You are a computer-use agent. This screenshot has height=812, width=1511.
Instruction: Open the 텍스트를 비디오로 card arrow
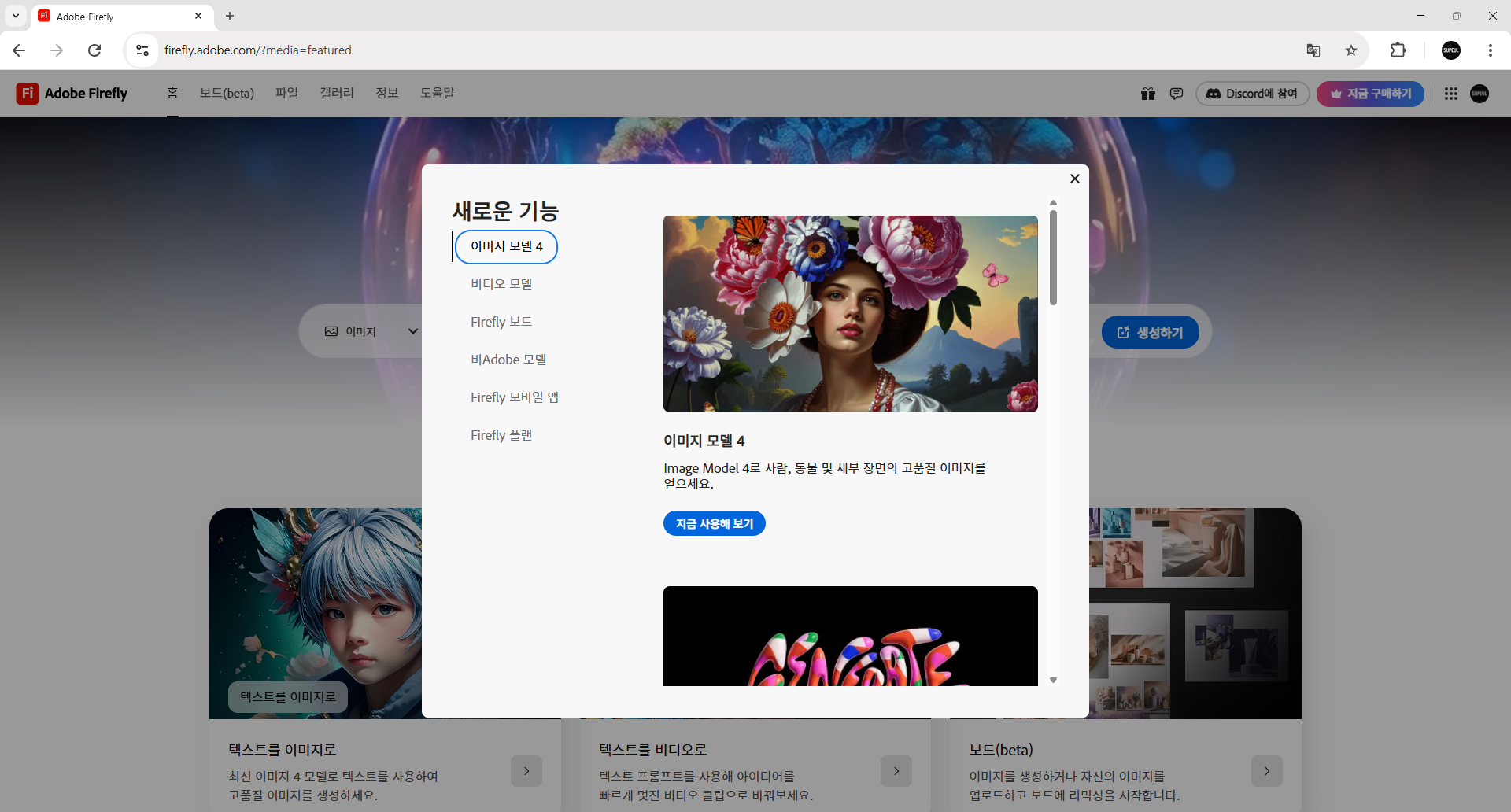(x=896, y=771)
